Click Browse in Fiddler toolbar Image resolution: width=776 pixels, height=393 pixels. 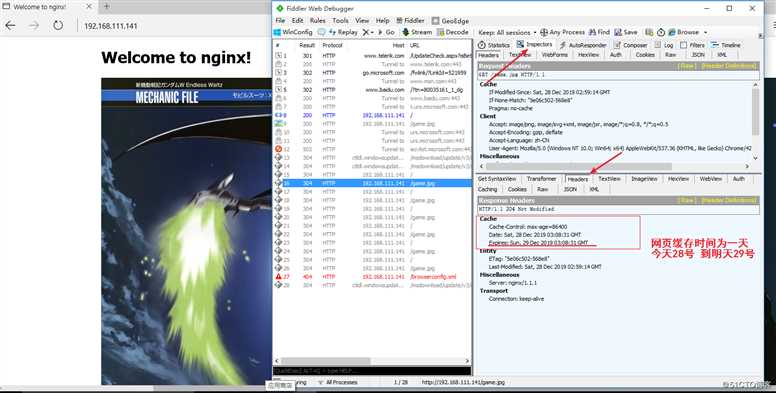pyautogui.click(x=683, y=32)
